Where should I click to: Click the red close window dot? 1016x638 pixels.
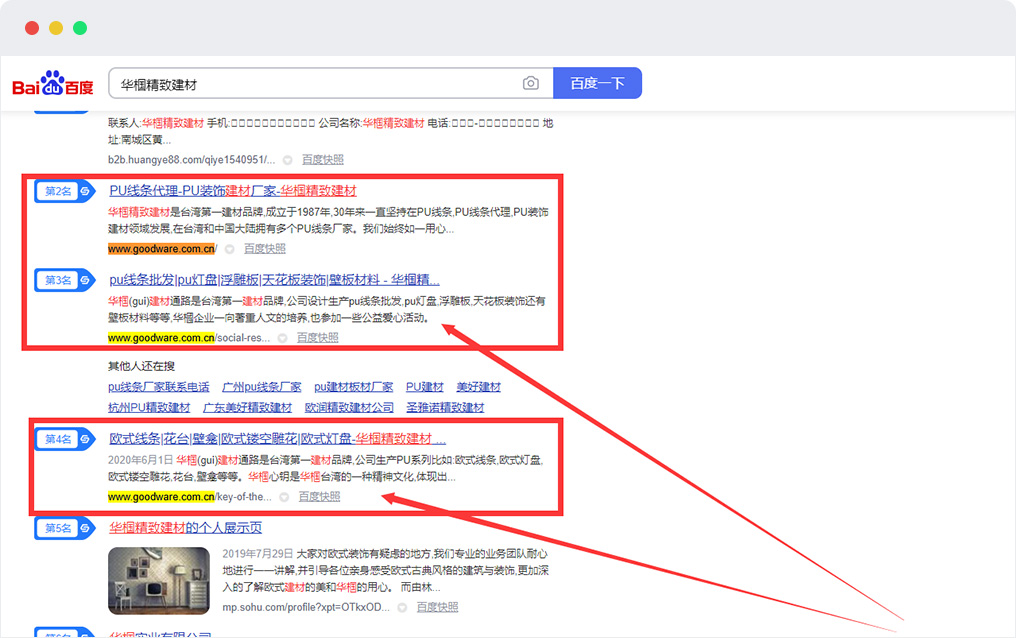(32, 28)
